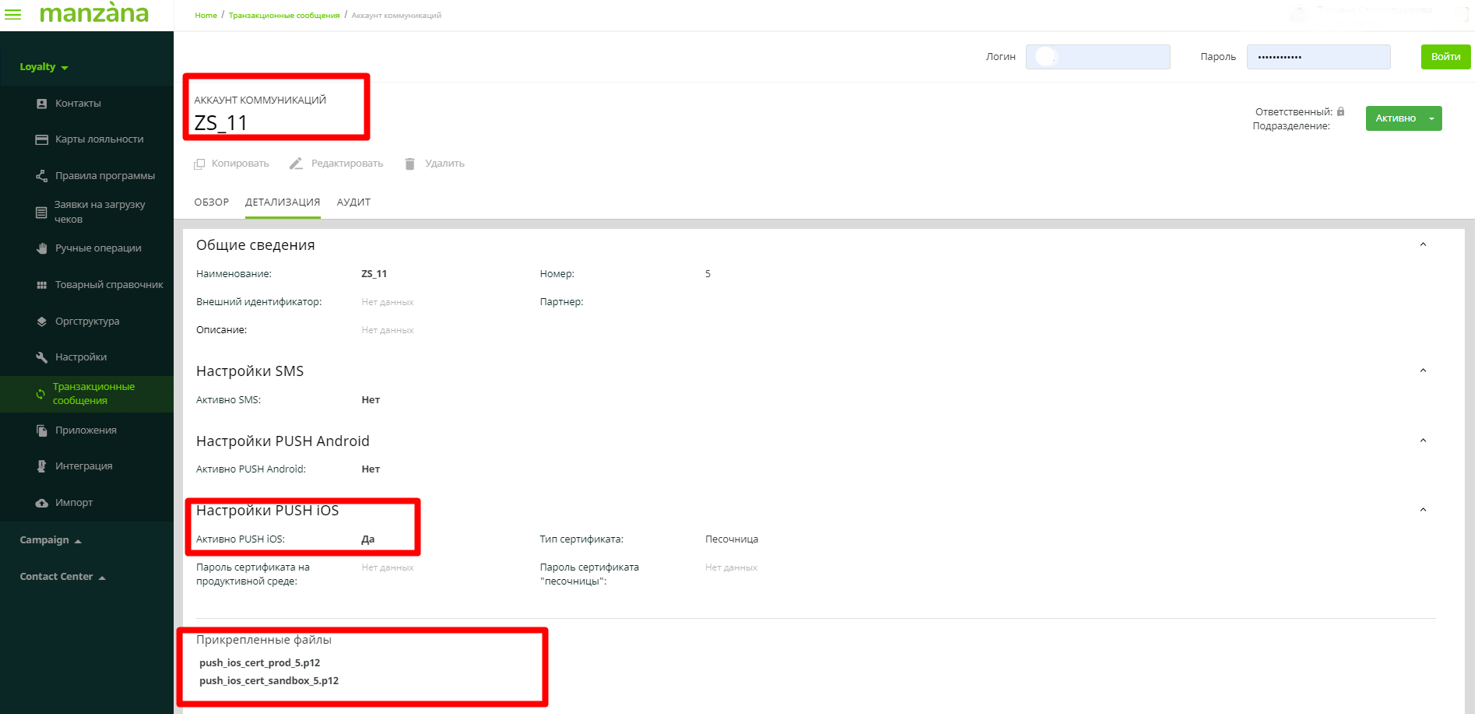The image size is (1475, 714).
Task: Collapse the Общие сведения section
Action: click(x=1423, y=245)
